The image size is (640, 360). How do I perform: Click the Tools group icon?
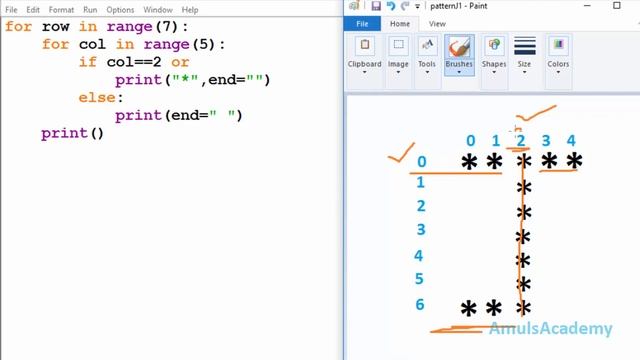[x=427, y=45]
